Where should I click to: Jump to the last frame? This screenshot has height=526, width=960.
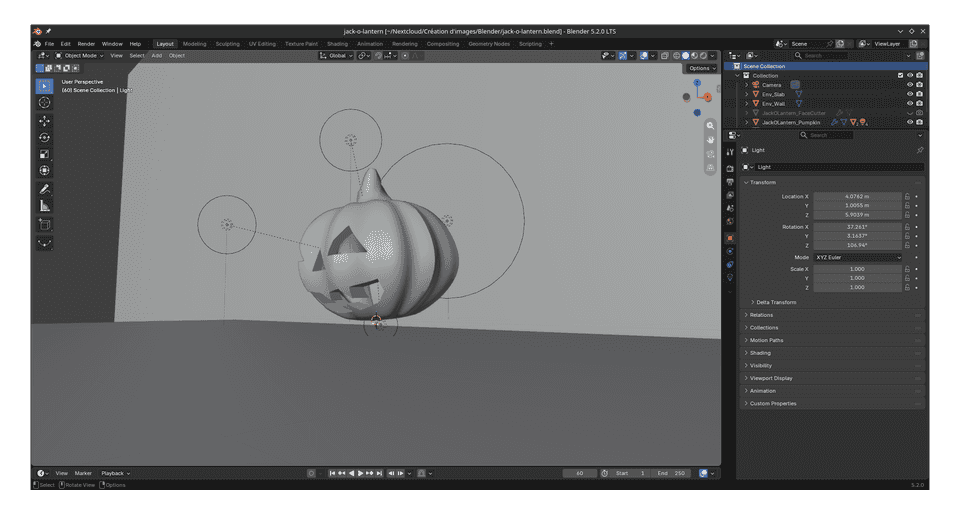pyautogui.click(x=380, y=473)
